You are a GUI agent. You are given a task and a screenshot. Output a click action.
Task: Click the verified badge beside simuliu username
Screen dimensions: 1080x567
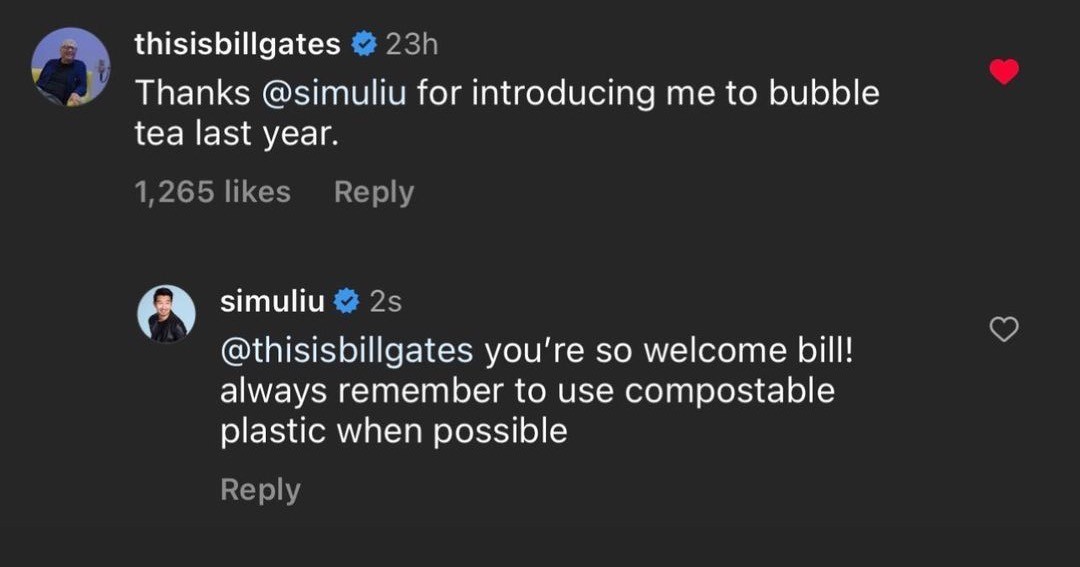tap(348, 300)
